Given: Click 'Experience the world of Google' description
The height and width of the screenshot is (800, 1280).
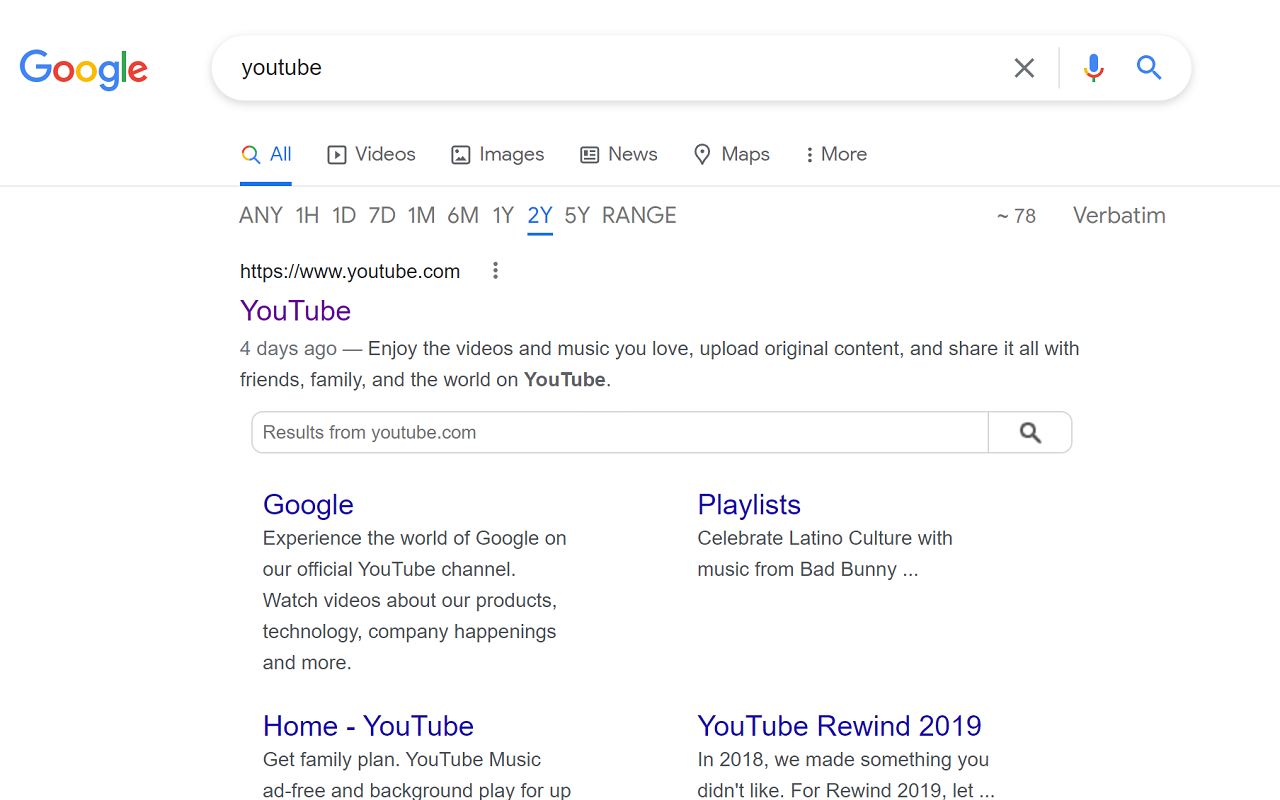Looking at the screenshot, I should pyautogui.click(x=415, y=600).
